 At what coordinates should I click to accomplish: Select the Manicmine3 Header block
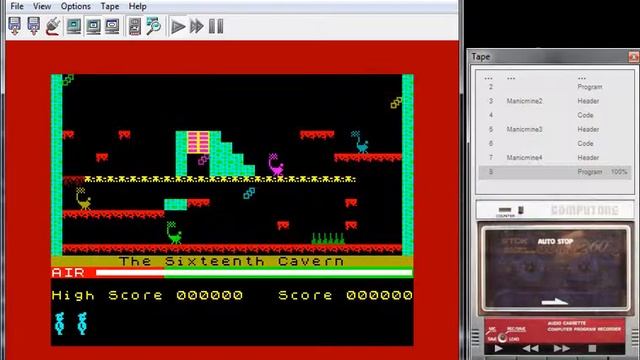tap(555, 129)
